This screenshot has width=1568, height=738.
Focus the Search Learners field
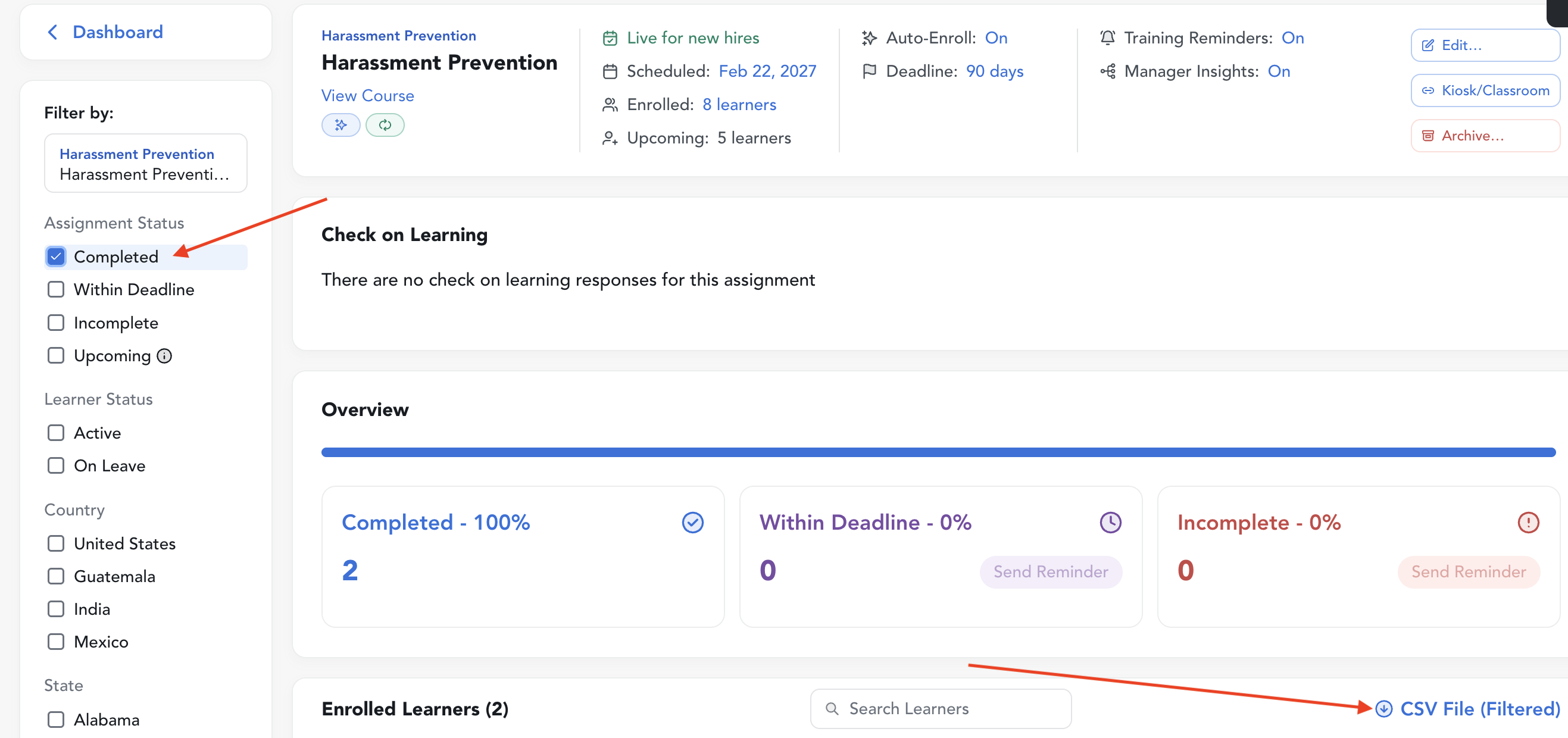pos(941,709)
